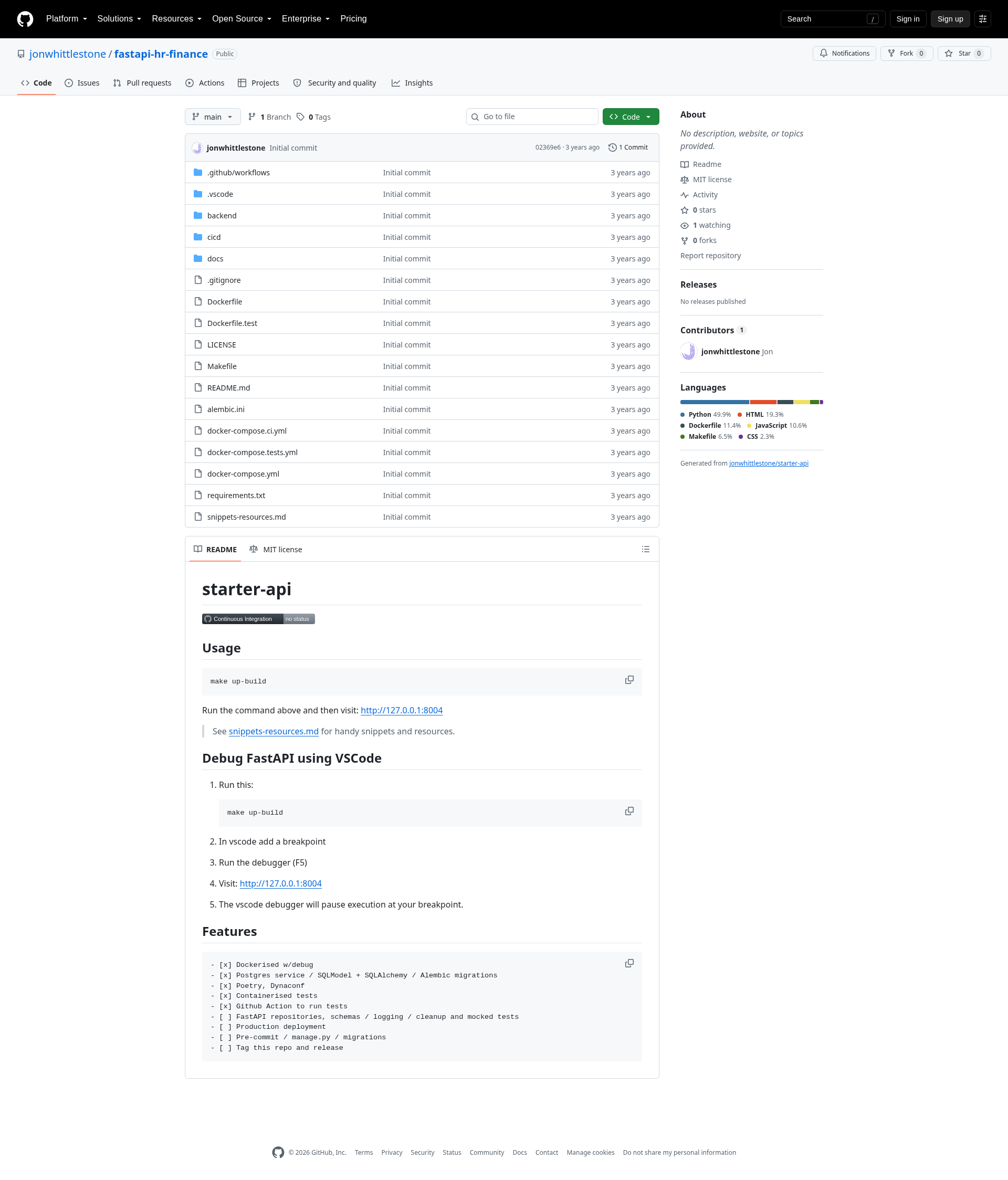The width and height of the screenshot is (1008, 1180).
Task: Click the author avatar in the commit header
Action: click(197, 148)
